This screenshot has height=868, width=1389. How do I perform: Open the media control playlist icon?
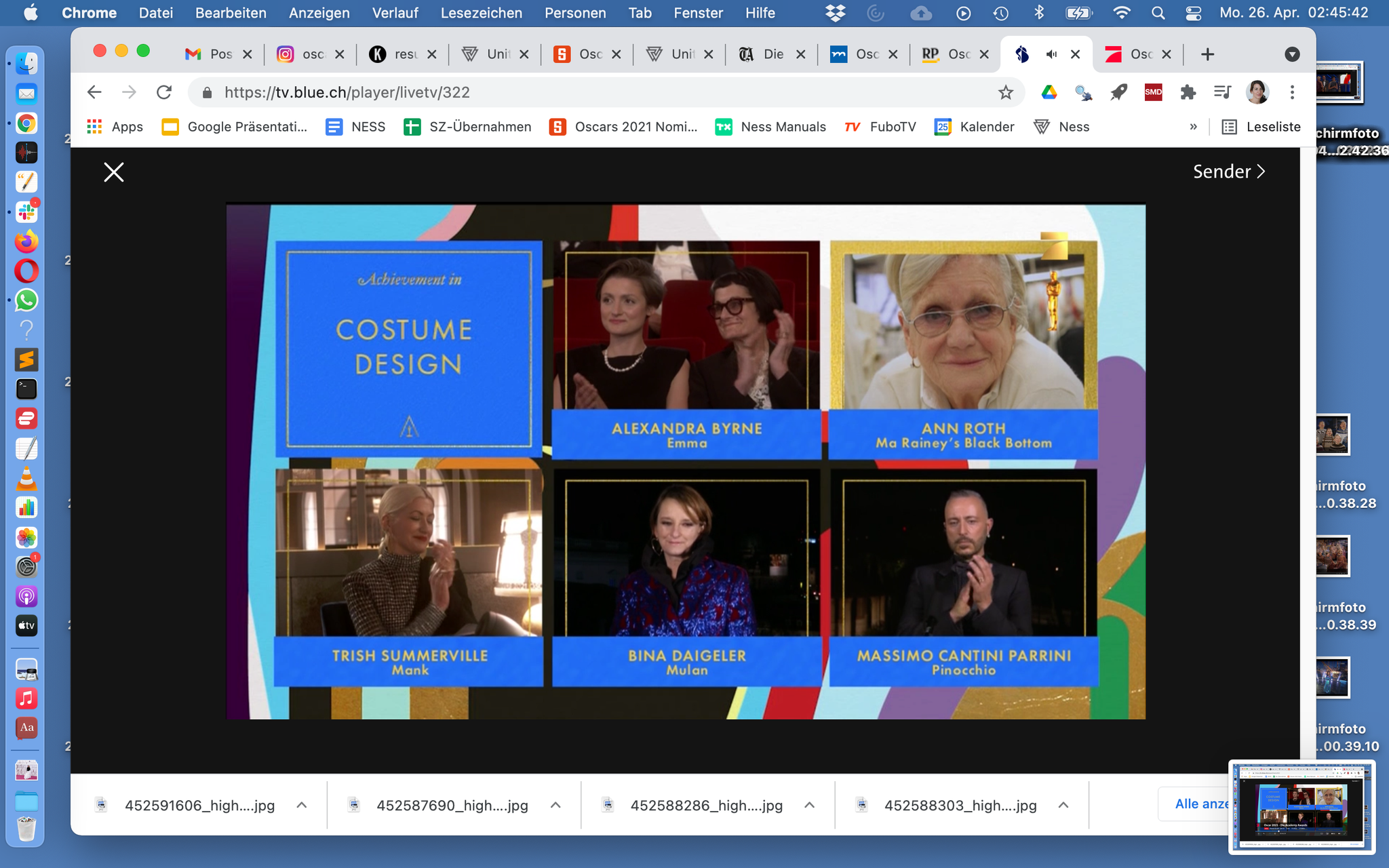click(x=1222, y=93)
